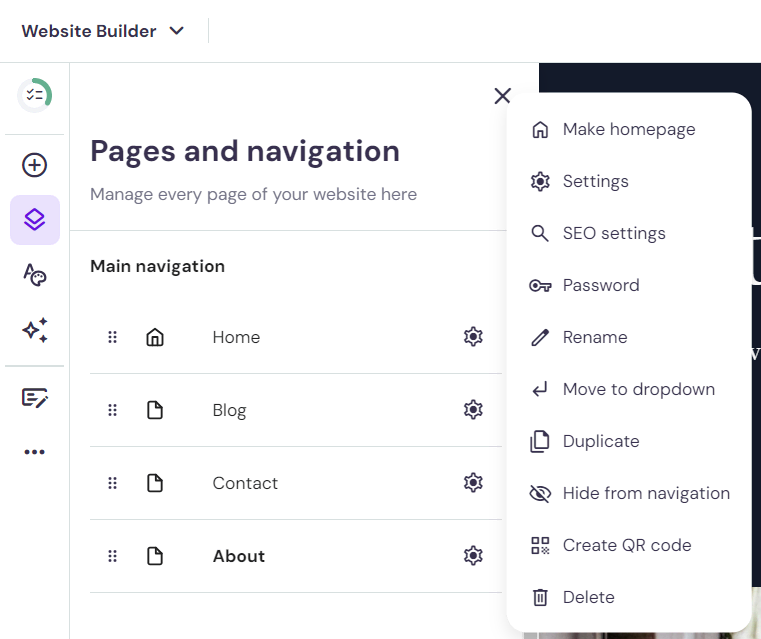Open the pages and navigation layers icon
The width and height of the screenshot is (761, 639).
tap(34, 220)
